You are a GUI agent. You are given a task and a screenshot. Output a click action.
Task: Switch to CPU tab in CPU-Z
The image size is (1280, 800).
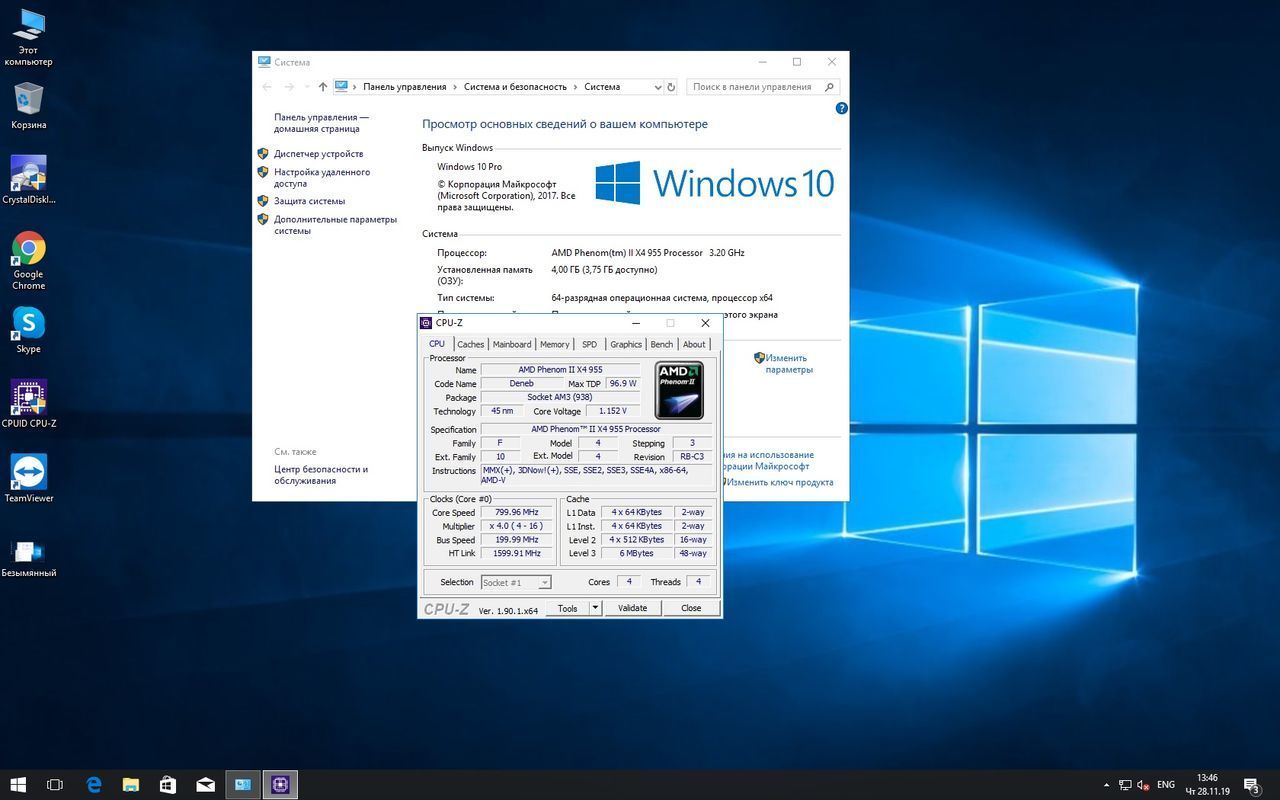click(x=437, y=343)
